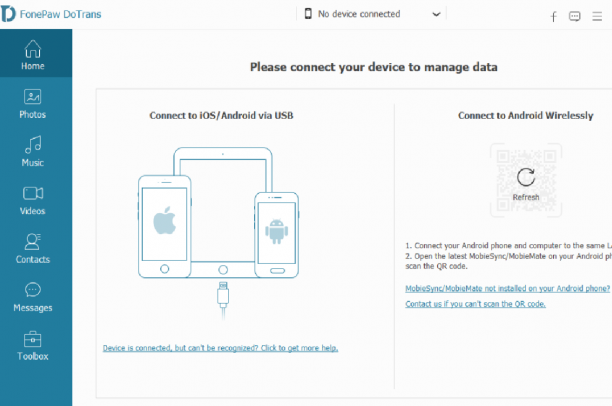Open the Contacts section
This screenshot has height=406, width=612.
(x=33, y=249)
